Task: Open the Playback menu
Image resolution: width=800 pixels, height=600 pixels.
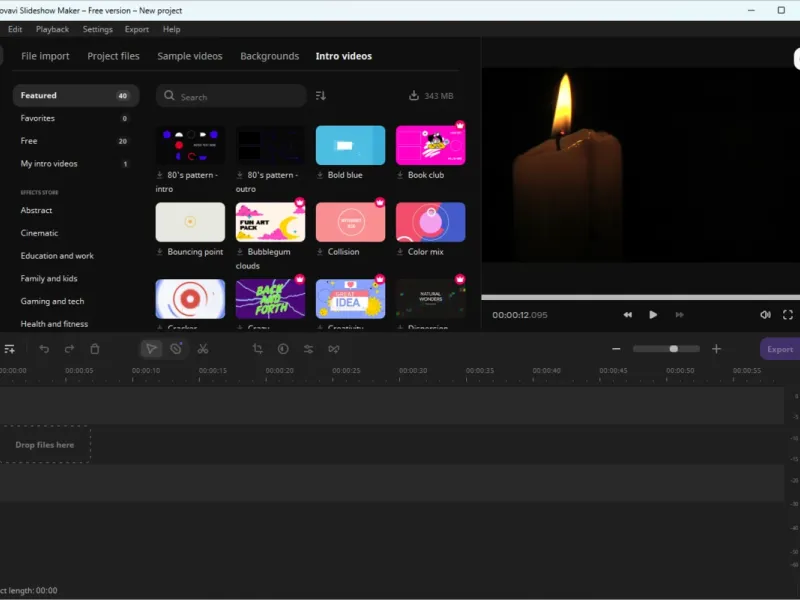Action: click(x=52, y=29)
